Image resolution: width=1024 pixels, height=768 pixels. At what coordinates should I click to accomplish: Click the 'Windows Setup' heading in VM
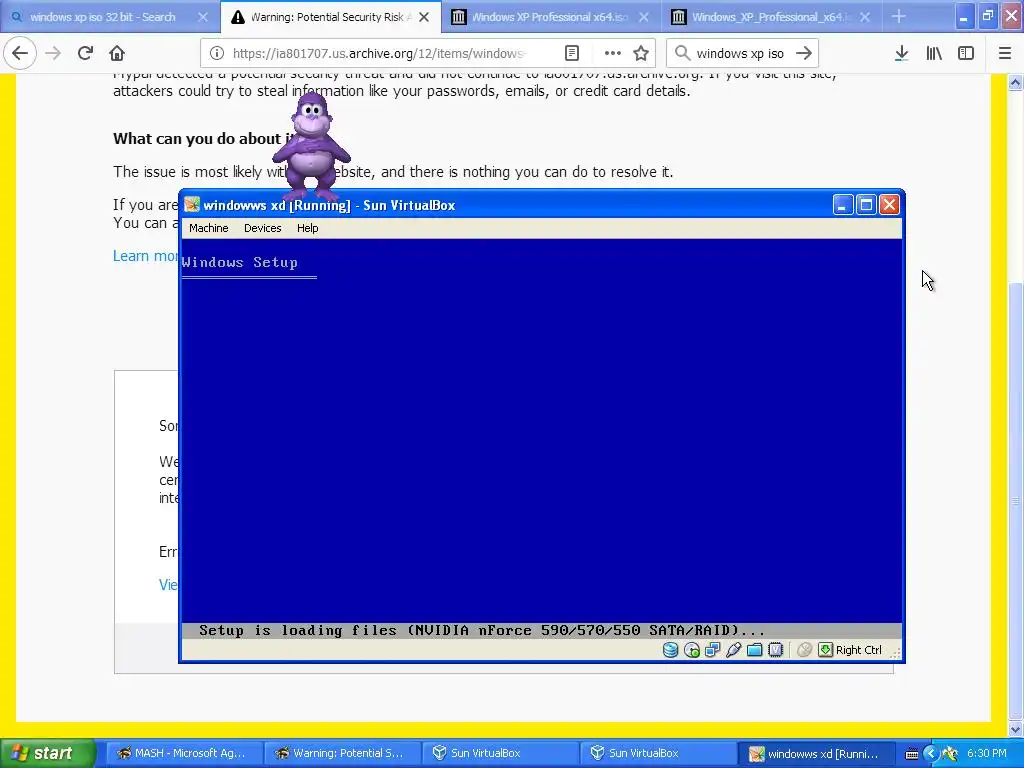point(240,263)
